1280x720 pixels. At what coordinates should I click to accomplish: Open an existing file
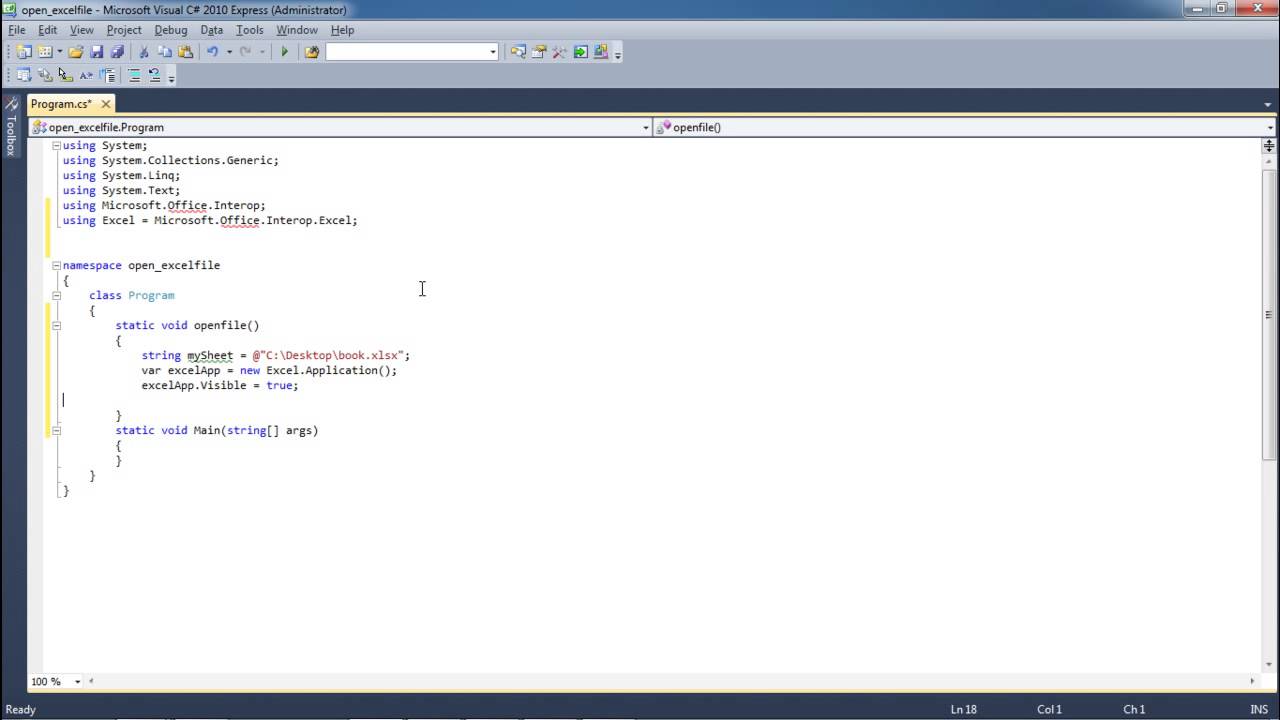pos(75,51)
